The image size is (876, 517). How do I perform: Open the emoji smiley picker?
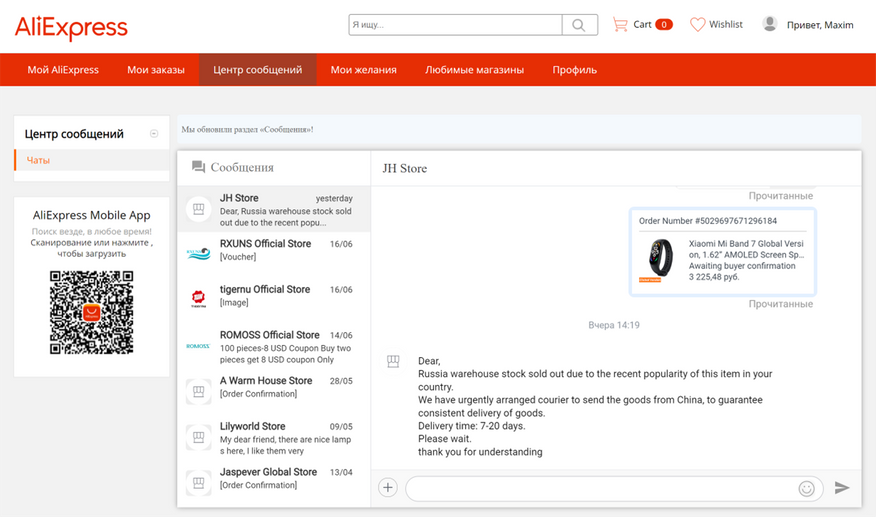pos(806,488)
